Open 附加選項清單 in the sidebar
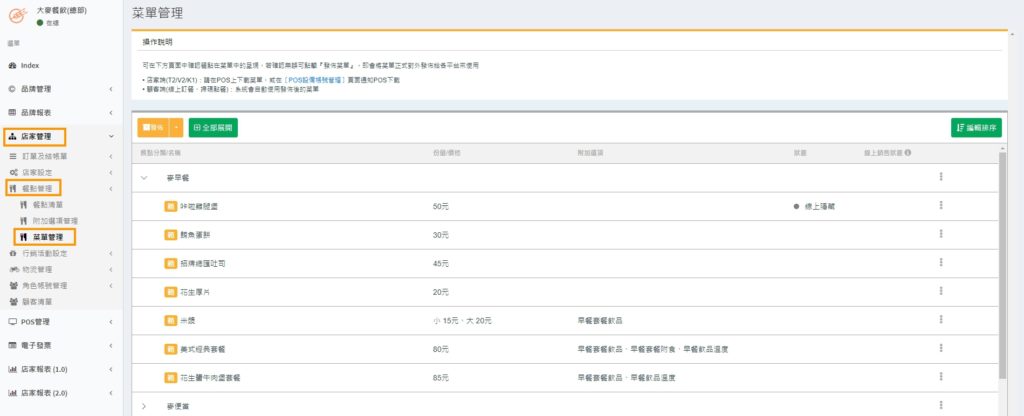The image size is (1024, 416). 54,220
